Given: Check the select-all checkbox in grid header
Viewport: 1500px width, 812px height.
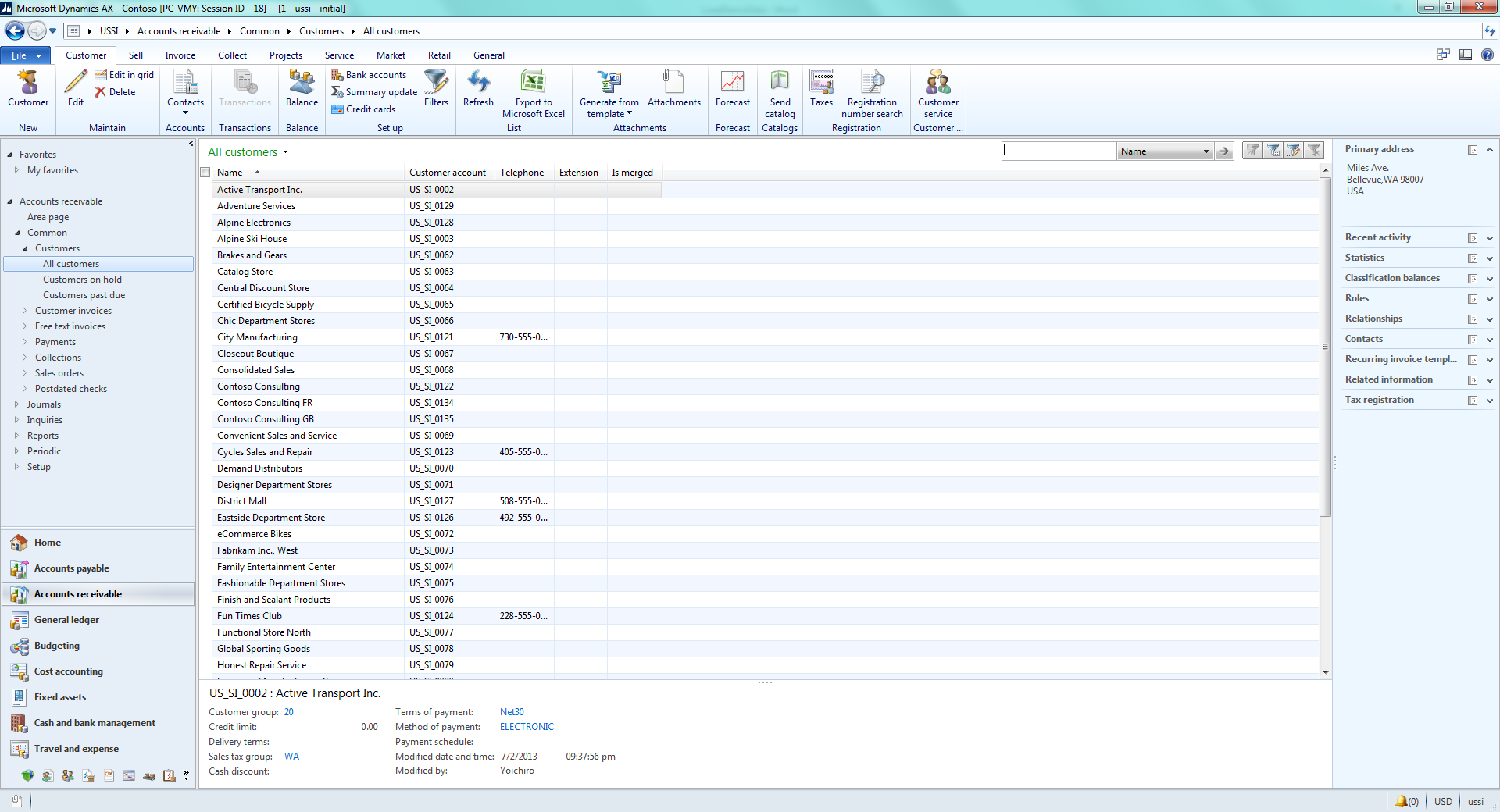Looking at the screenshot, I should pyautogui.click(x=205, y=173).
